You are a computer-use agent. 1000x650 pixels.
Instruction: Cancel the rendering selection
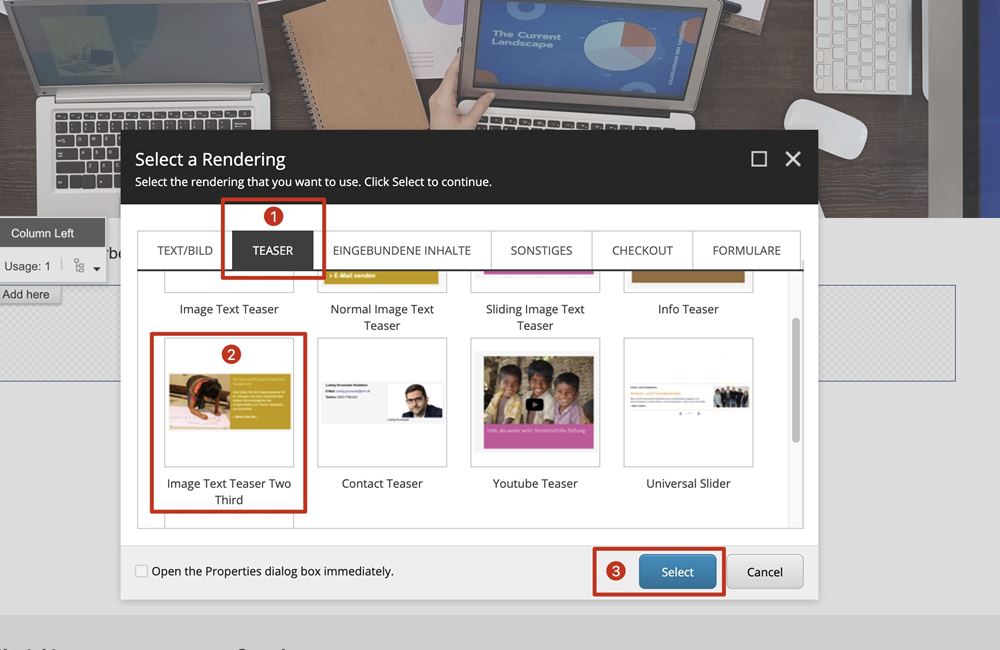click(x=764, y=572)
